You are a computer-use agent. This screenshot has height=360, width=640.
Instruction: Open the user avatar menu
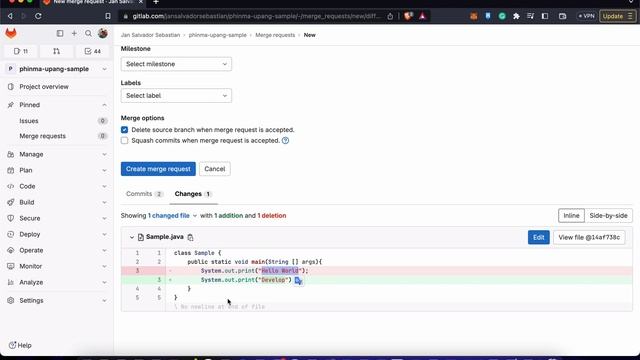click(103, 33)
